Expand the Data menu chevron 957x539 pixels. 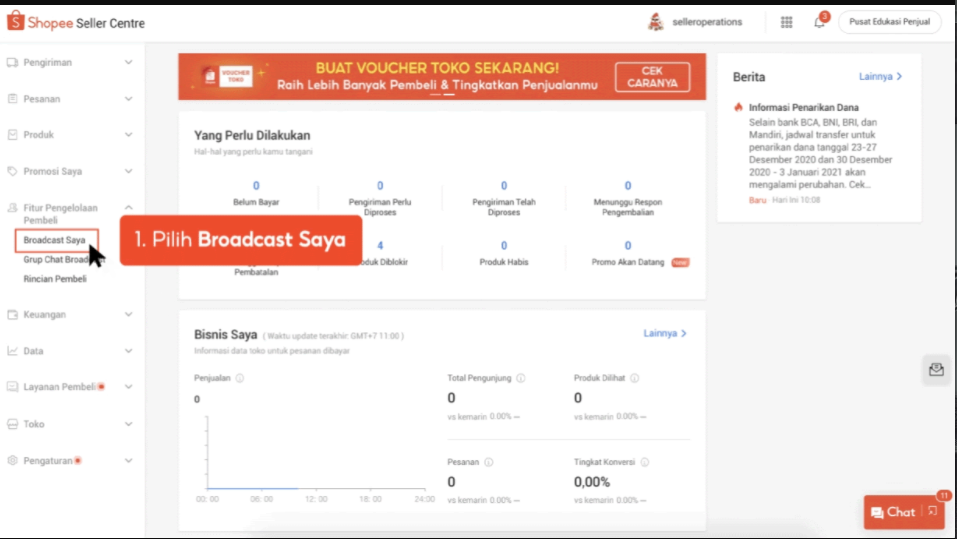(x=129, y=350)
